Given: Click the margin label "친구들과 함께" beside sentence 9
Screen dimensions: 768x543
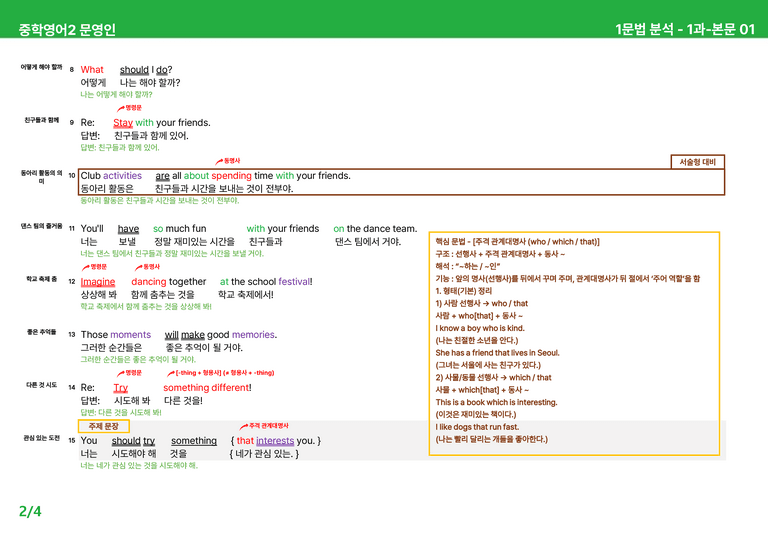Looking at the screenshot, I should click(42, 120).
